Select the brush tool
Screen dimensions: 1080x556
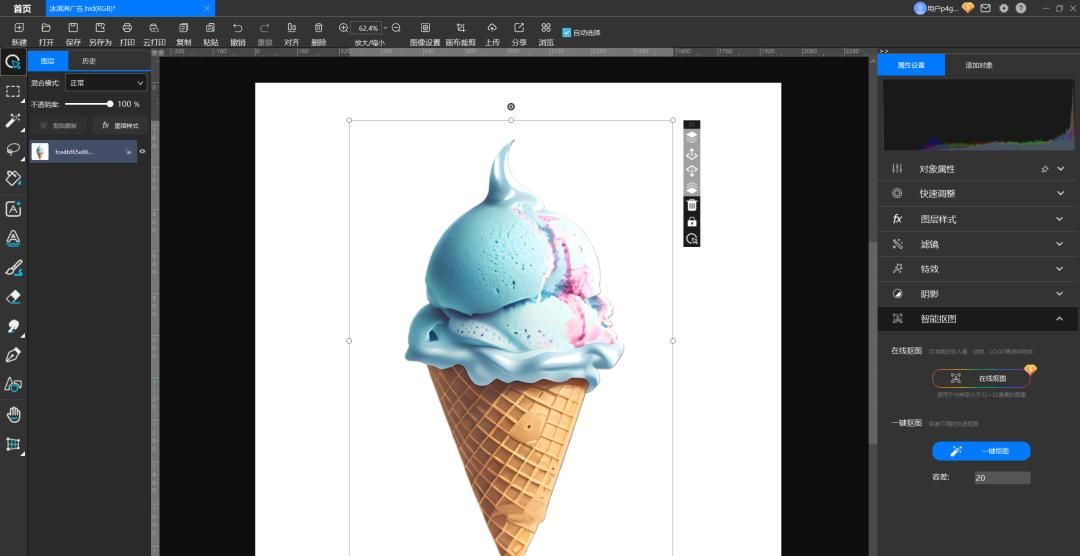click(x=13, y=267)
